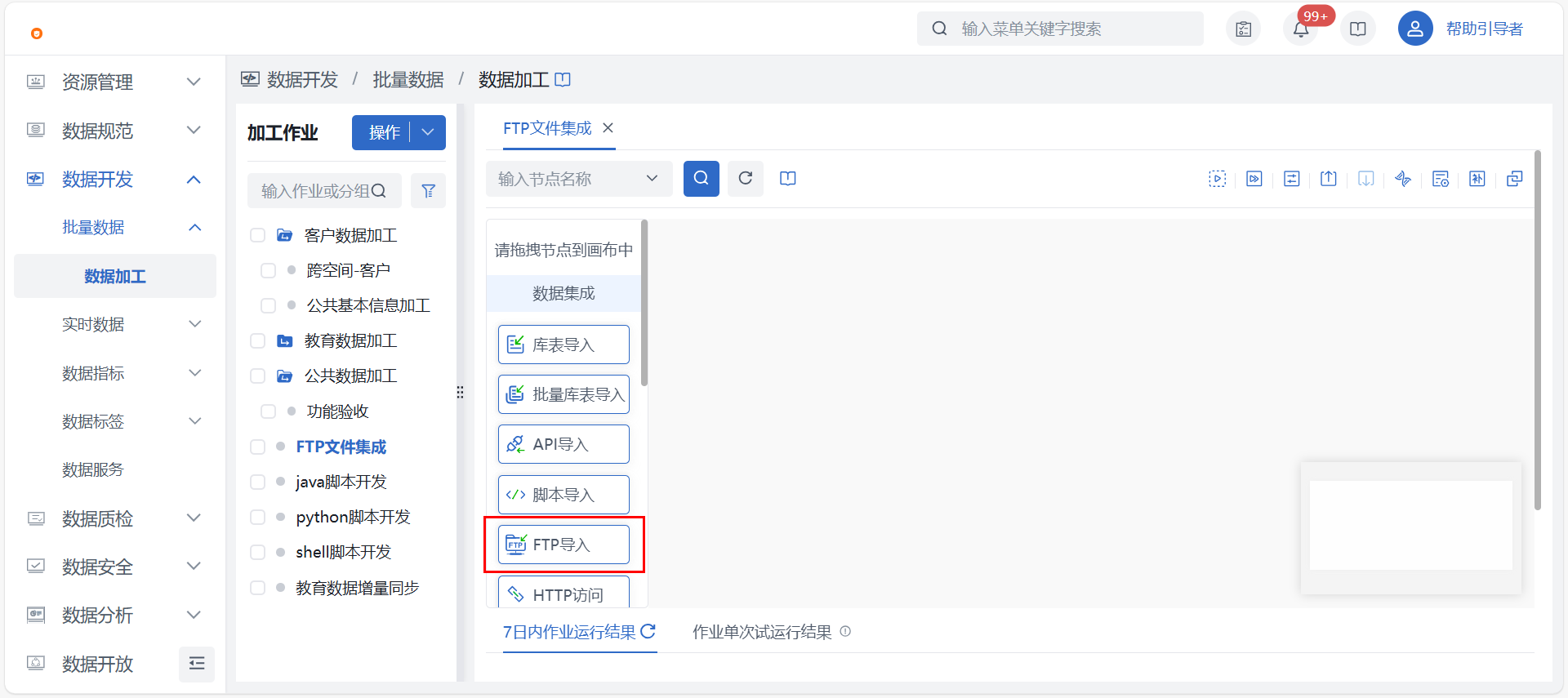Open the 输入节点名称 dropdown
This screenshot has height=698, width=1568.
(579, 179)
